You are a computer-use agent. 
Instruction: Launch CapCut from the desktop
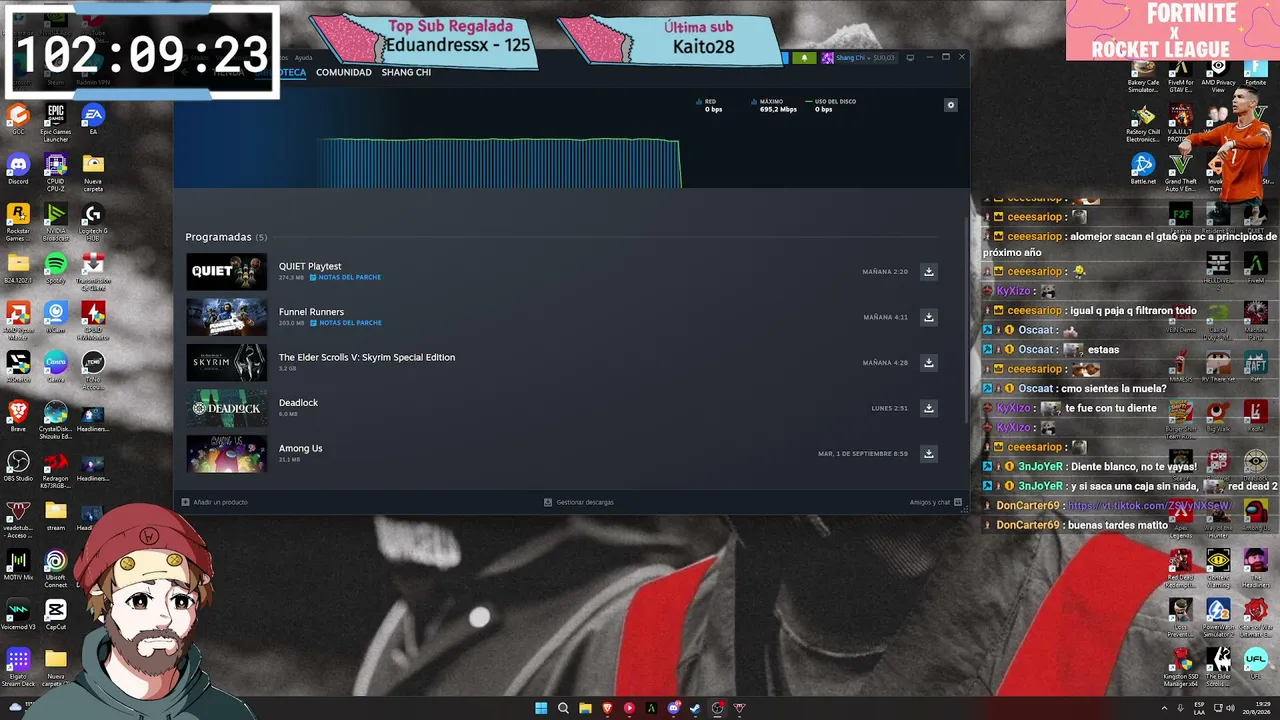coord(56,613)
